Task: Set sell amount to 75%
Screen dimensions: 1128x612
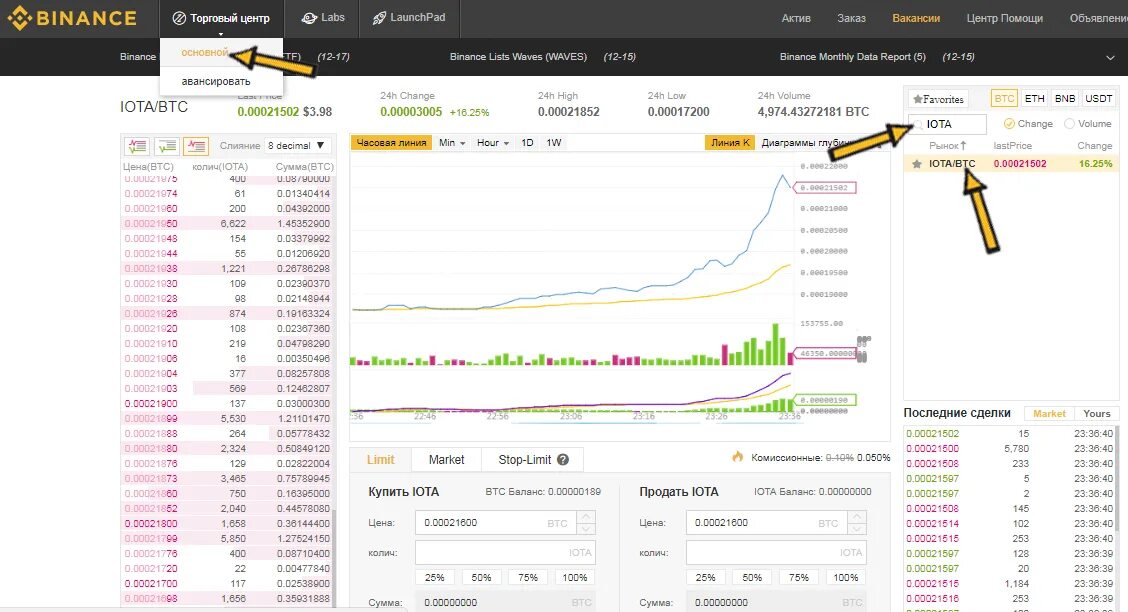Action: (x=799, y=577)
